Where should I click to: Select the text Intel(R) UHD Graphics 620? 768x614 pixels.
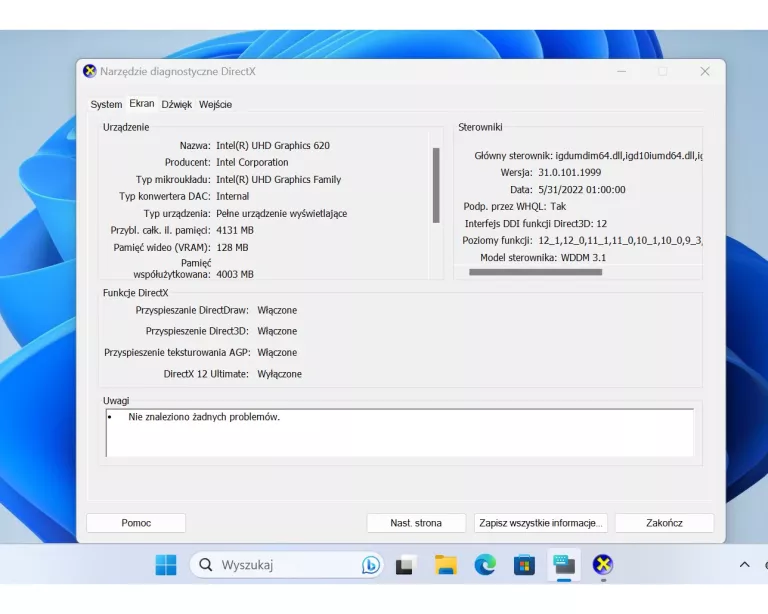click(x=273, y=145)
